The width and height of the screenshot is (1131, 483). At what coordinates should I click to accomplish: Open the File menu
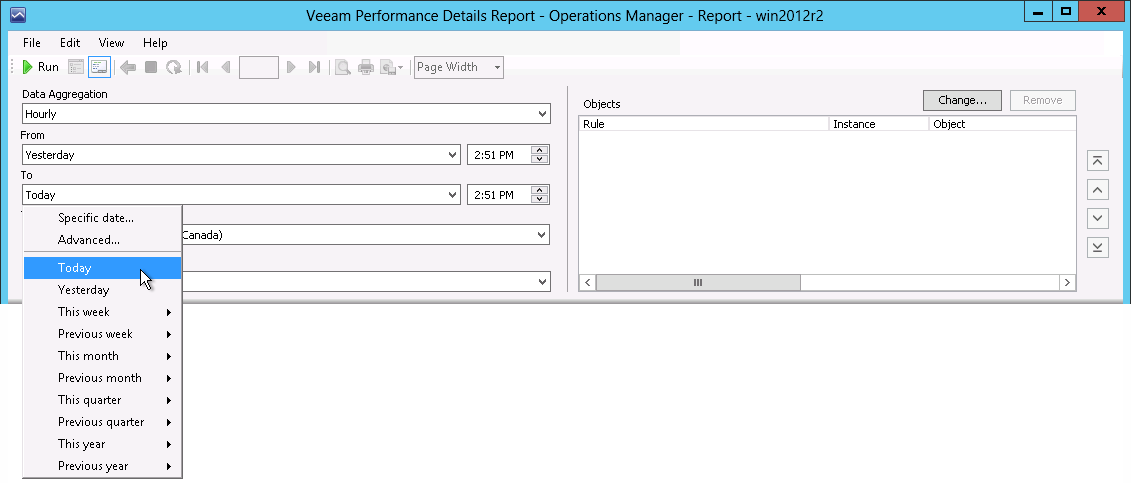pyautogui.click(x=32, y=43)
